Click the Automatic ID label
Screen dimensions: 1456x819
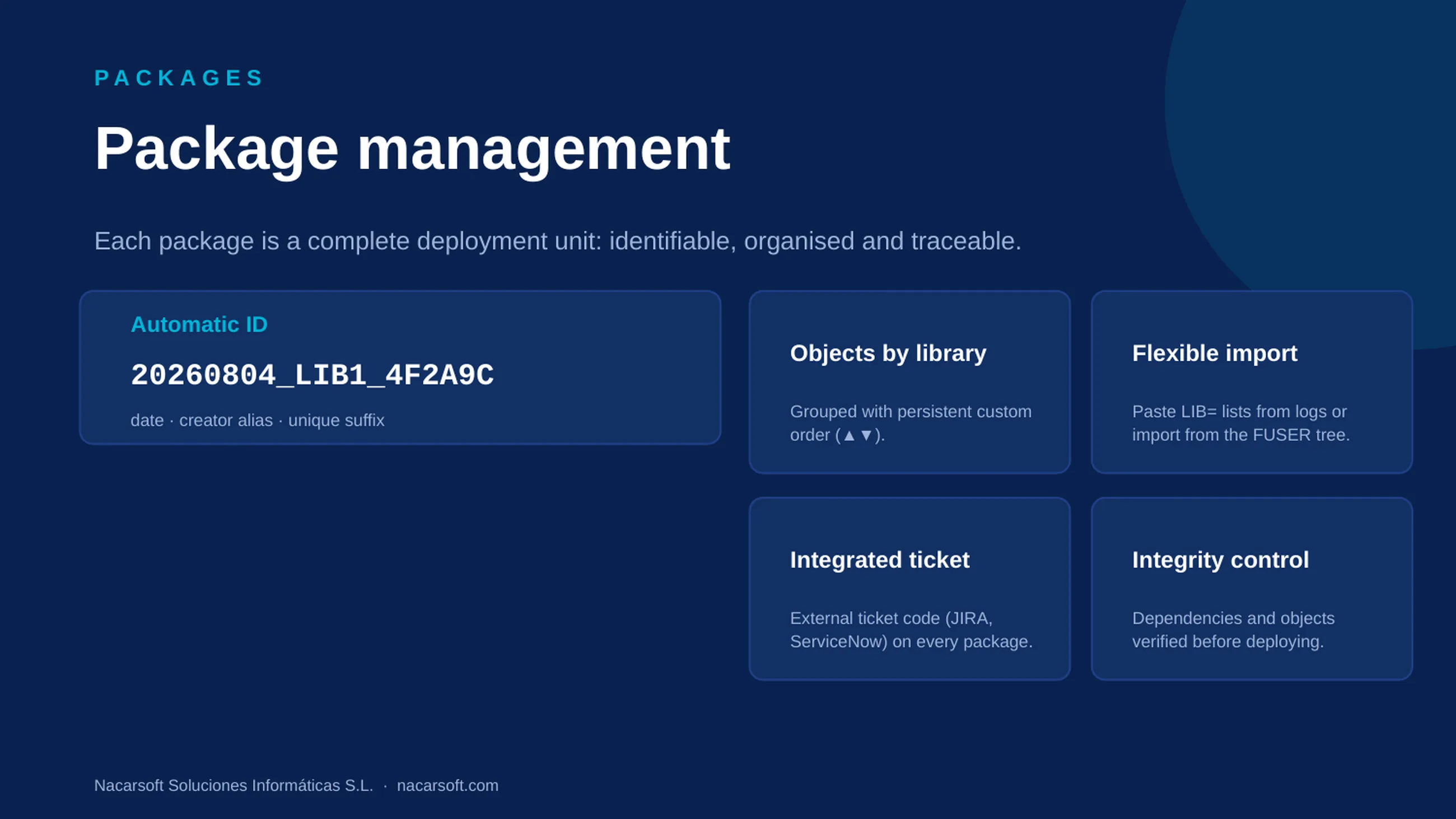(199, 324)
